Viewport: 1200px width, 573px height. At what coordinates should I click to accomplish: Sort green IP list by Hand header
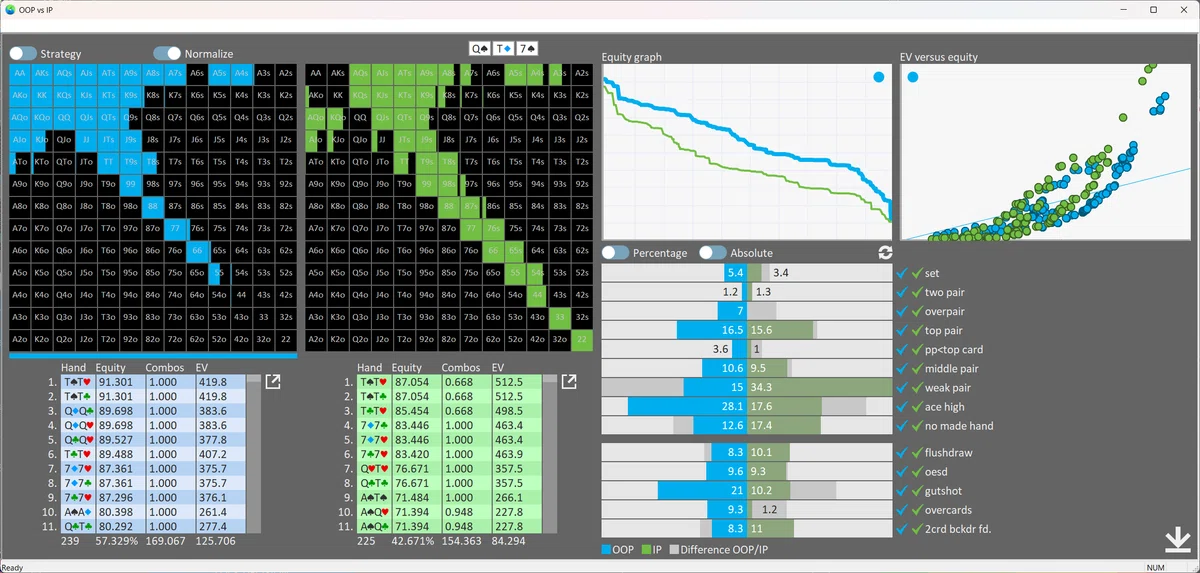coord(370,368)
